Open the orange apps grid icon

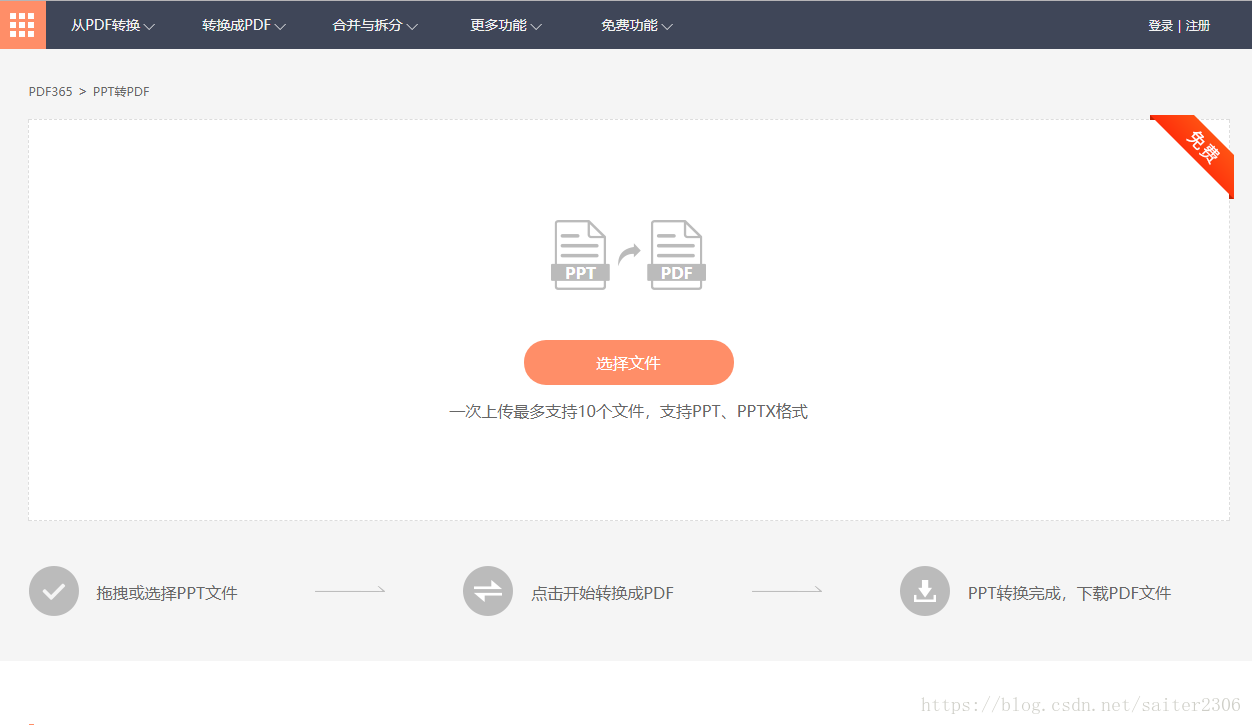pyautogui.click(x=22, y=25)
